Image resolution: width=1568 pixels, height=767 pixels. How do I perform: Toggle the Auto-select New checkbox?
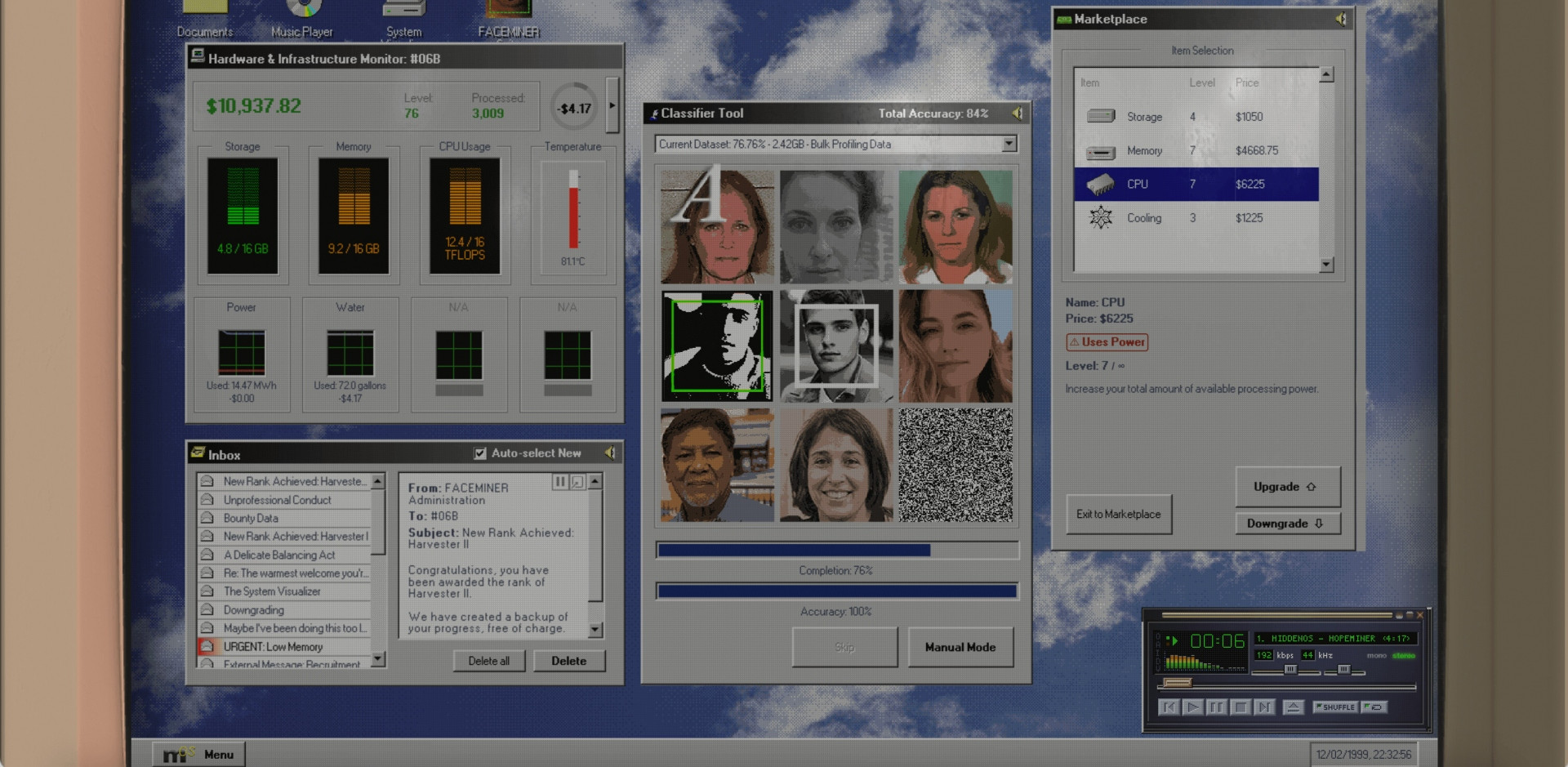click(x=480, y=453)
